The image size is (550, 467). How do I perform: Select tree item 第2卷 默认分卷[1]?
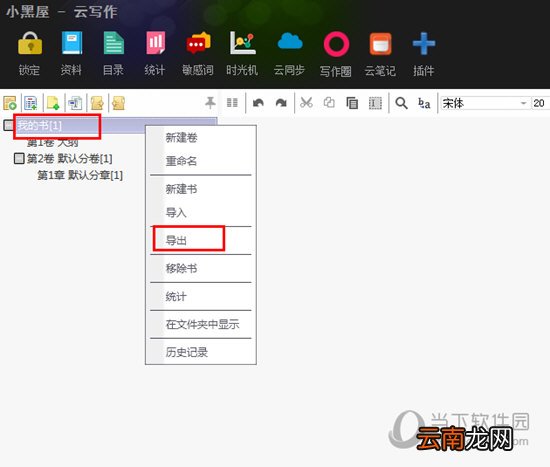(x=69, y=159)
